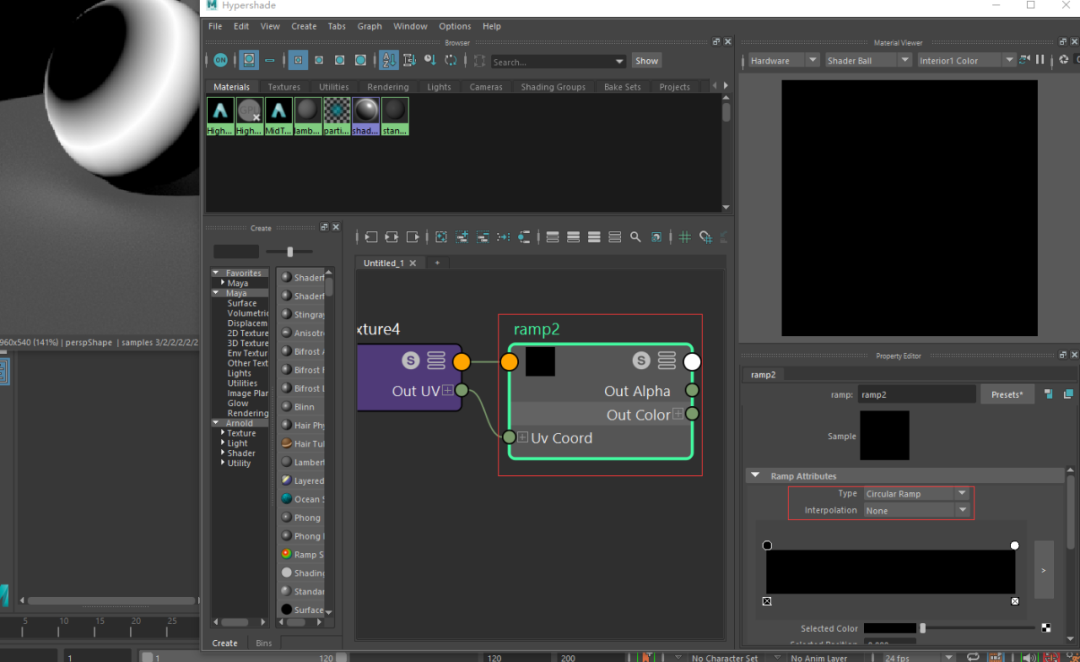Viewport: 1080px width, 662px height.
Task: Adjust the Create panel icon size slider
Action: tap(290, 252)
